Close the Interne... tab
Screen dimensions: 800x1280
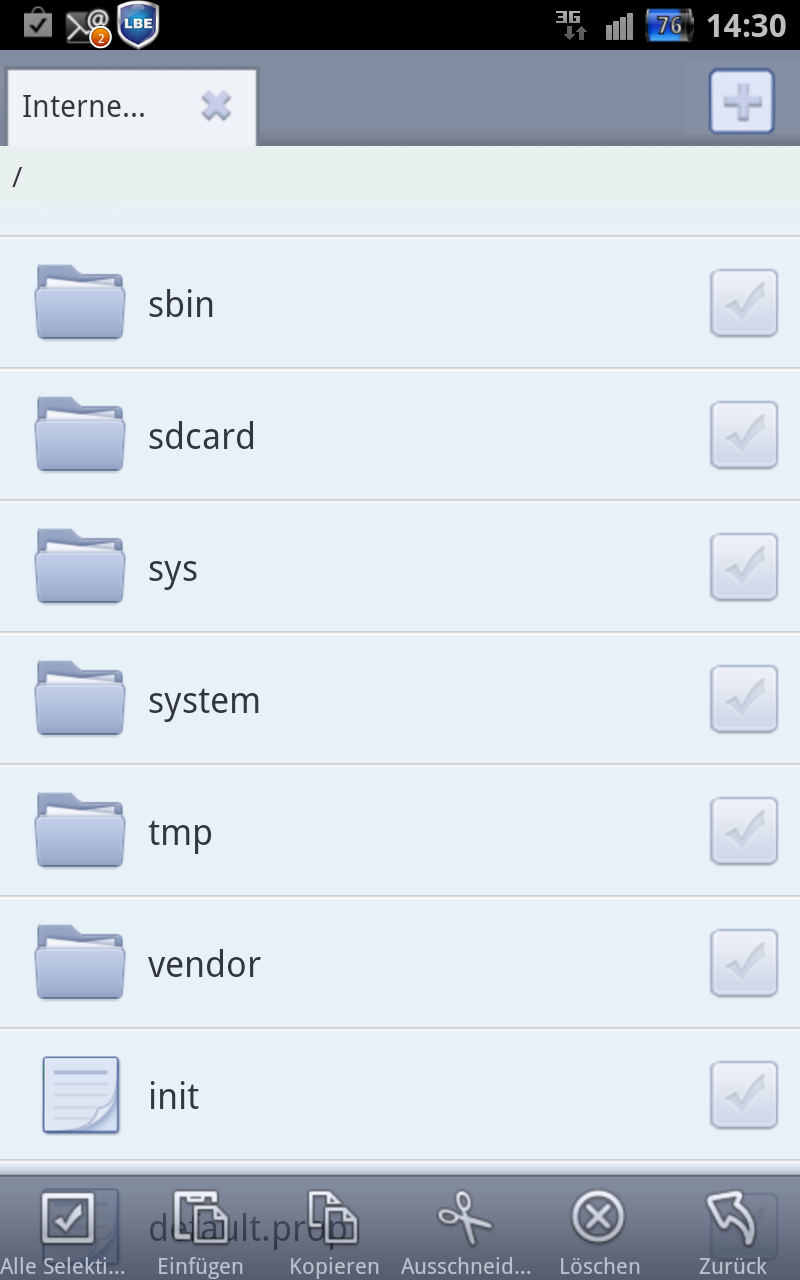[x=216, y=106]
